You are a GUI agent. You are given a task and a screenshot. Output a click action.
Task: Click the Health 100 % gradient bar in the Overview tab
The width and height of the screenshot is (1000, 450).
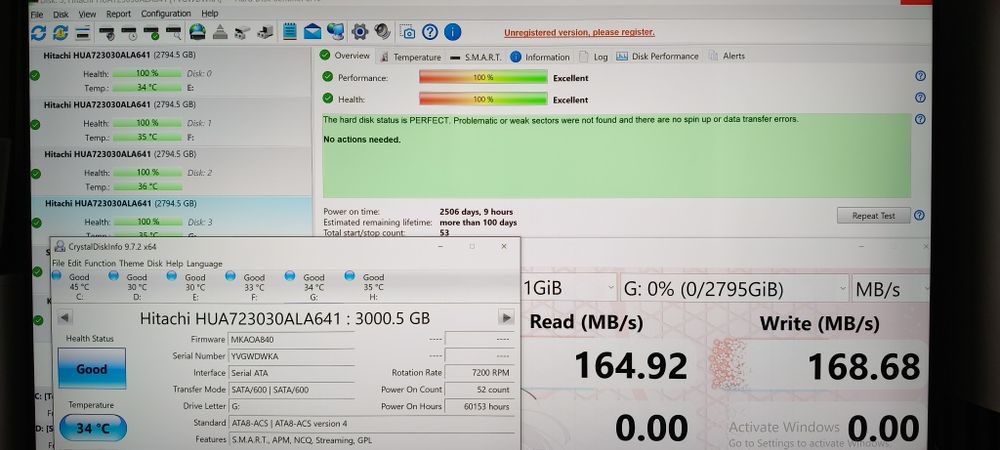(483, 99)
